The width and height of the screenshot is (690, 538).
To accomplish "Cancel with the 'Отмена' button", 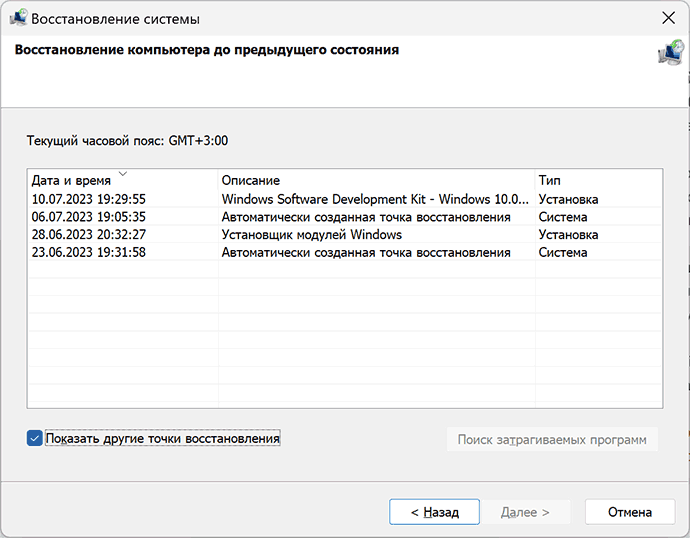I will [x=630, y=512].
